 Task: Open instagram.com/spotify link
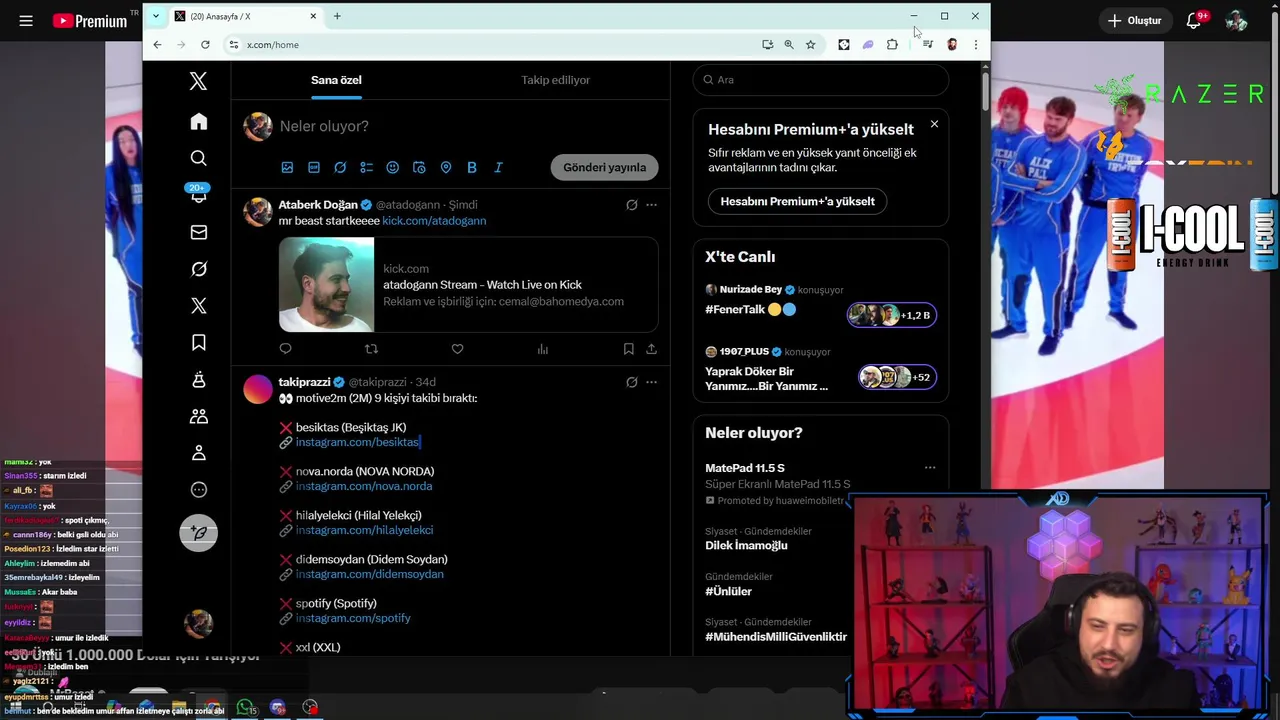(353, 618)
